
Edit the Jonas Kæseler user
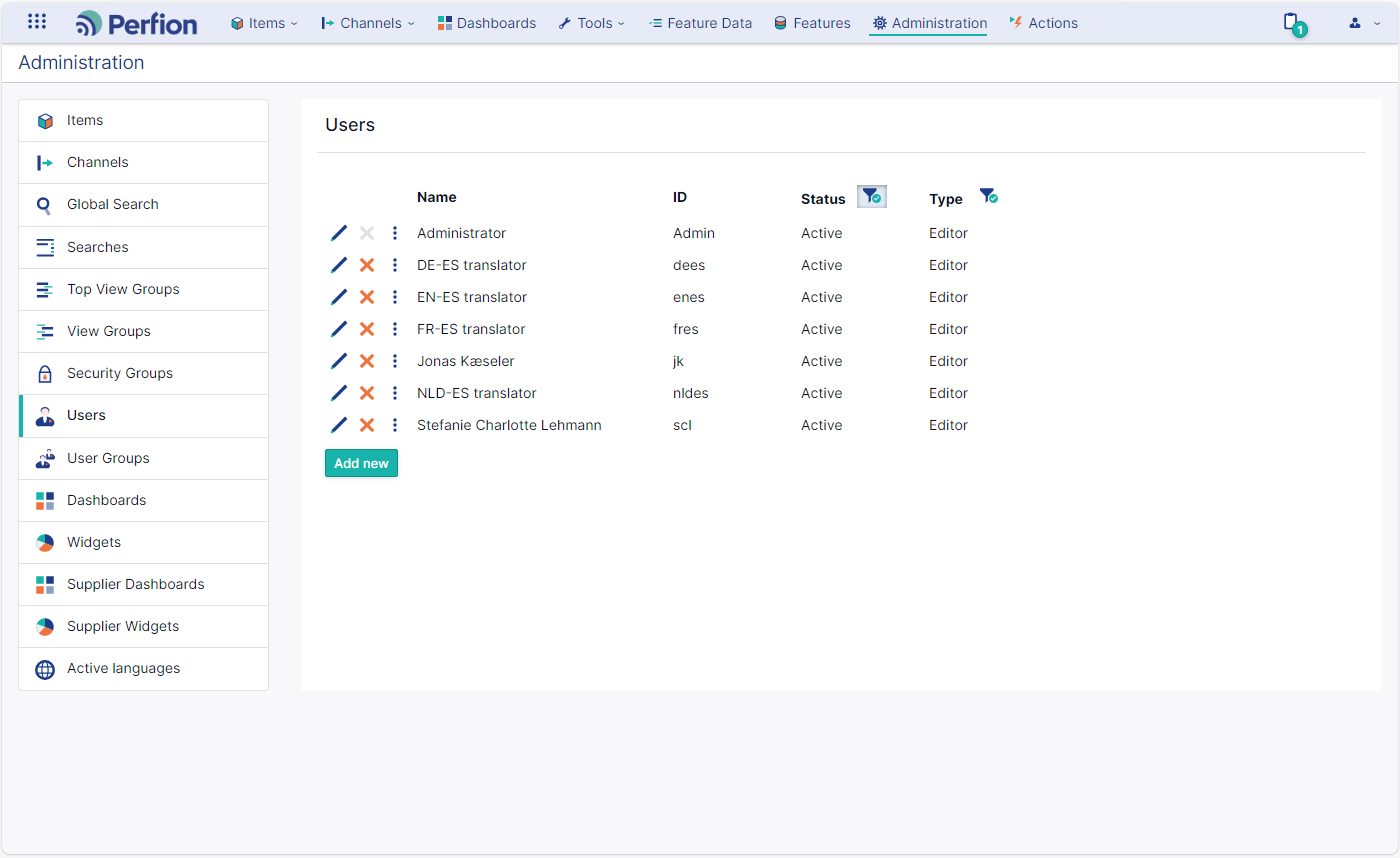coord(339,361)
